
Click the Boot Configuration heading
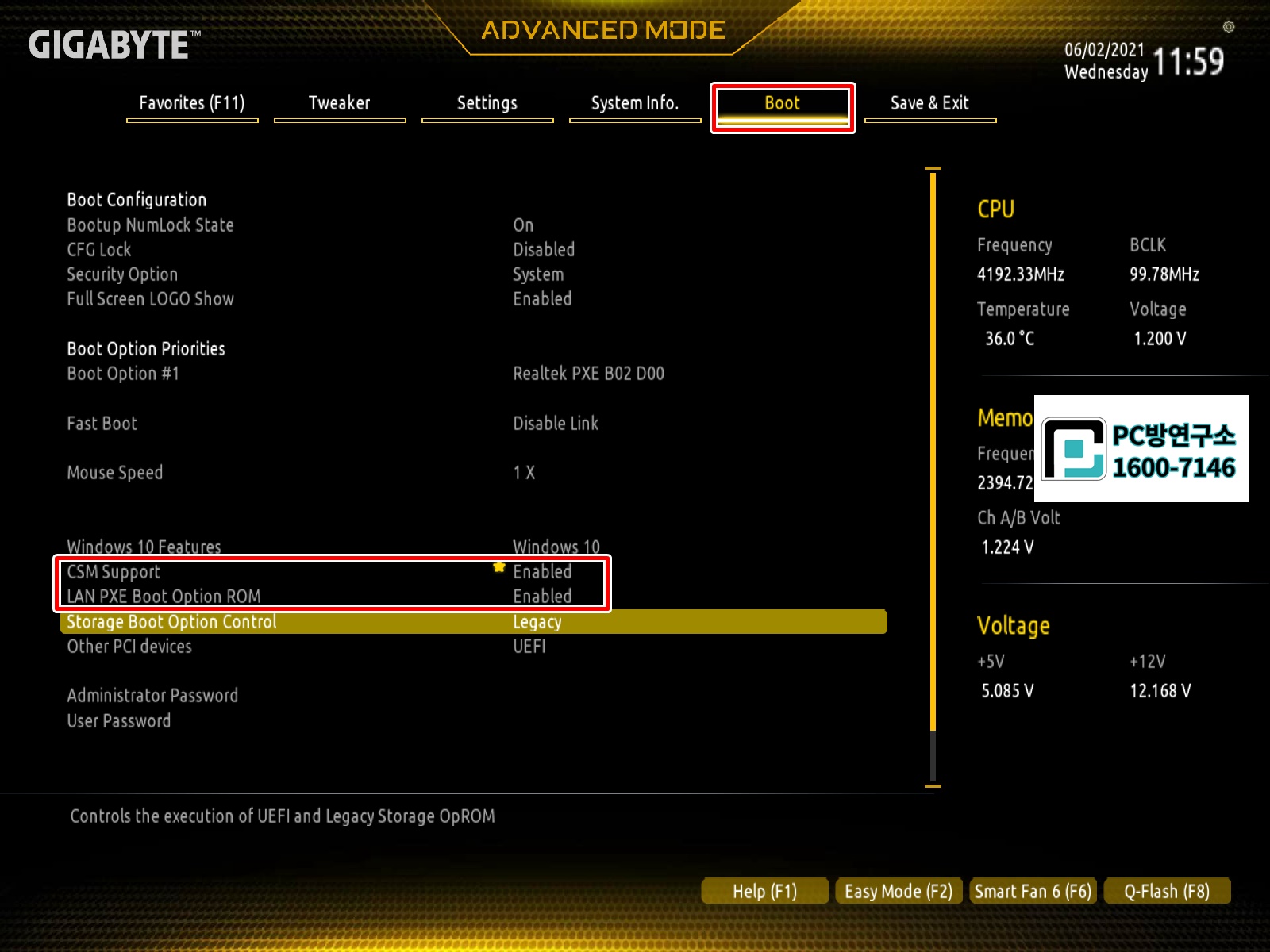(x=137, y=200)
